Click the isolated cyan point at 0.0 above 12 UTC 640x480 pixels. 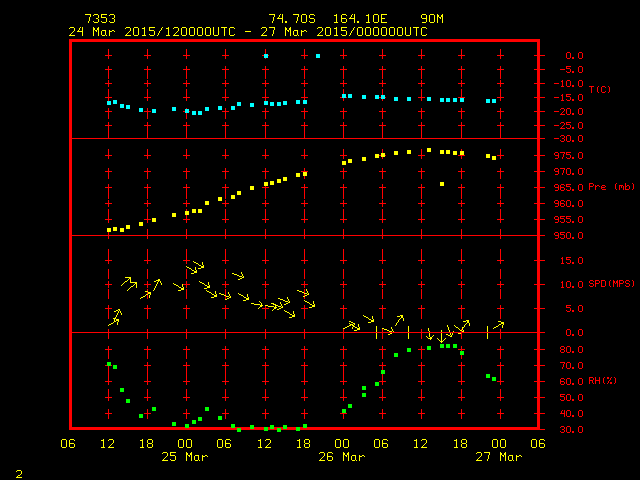tap(266, 56)
